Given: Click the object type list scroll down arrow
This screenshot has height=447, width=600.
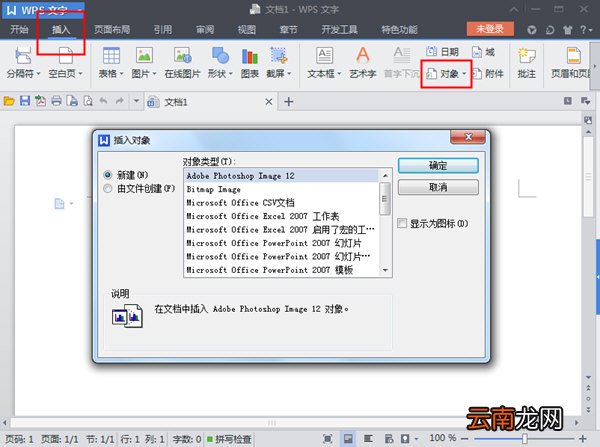Looking at the screenshot, I should coord(385,270).
